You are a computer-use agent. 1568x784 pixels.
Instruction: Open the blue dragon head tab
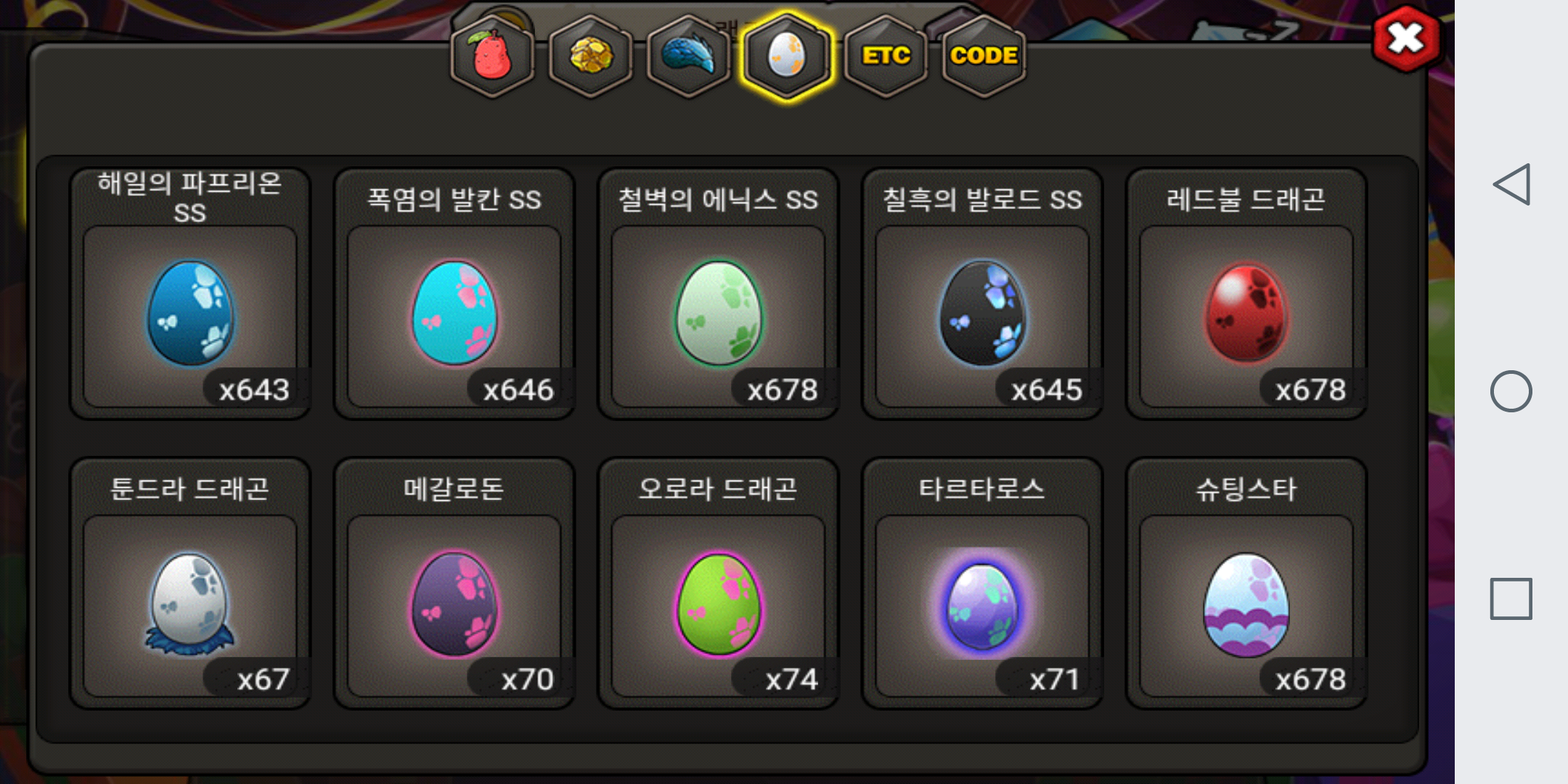tap(689, 56)
